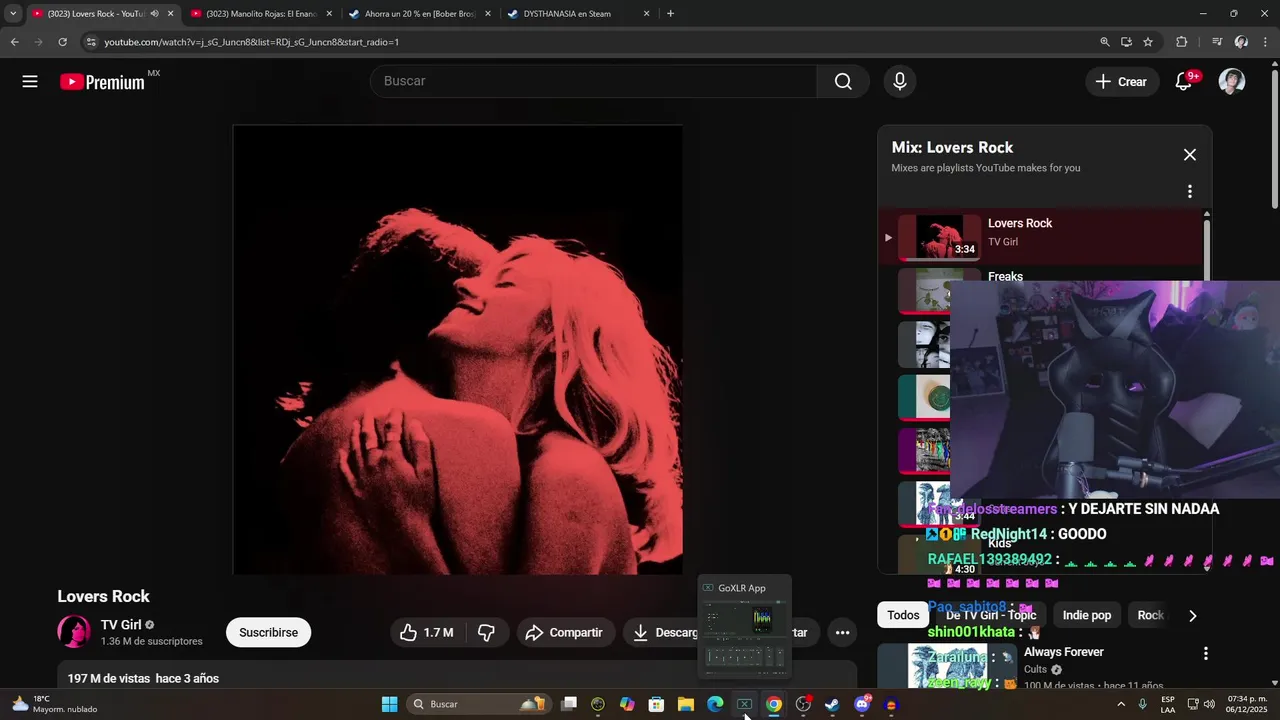Click the zoom magnifier in address bar

[1105, 42]
